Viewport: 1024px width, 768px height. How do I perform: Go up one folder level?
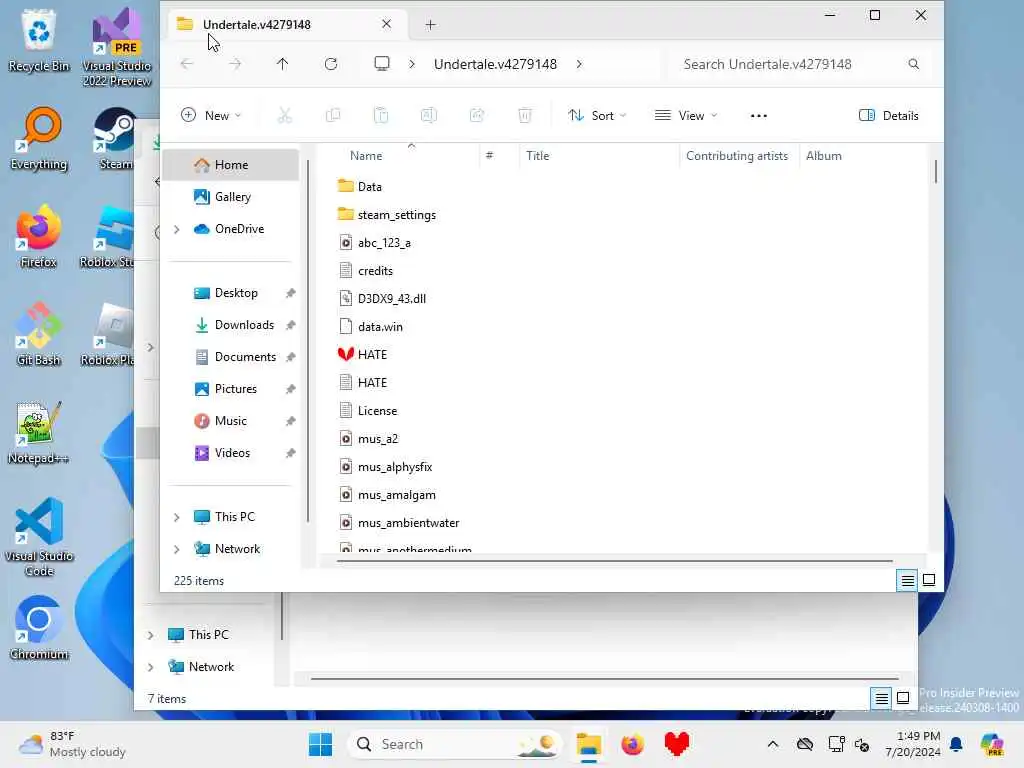[x=282, y=64]
